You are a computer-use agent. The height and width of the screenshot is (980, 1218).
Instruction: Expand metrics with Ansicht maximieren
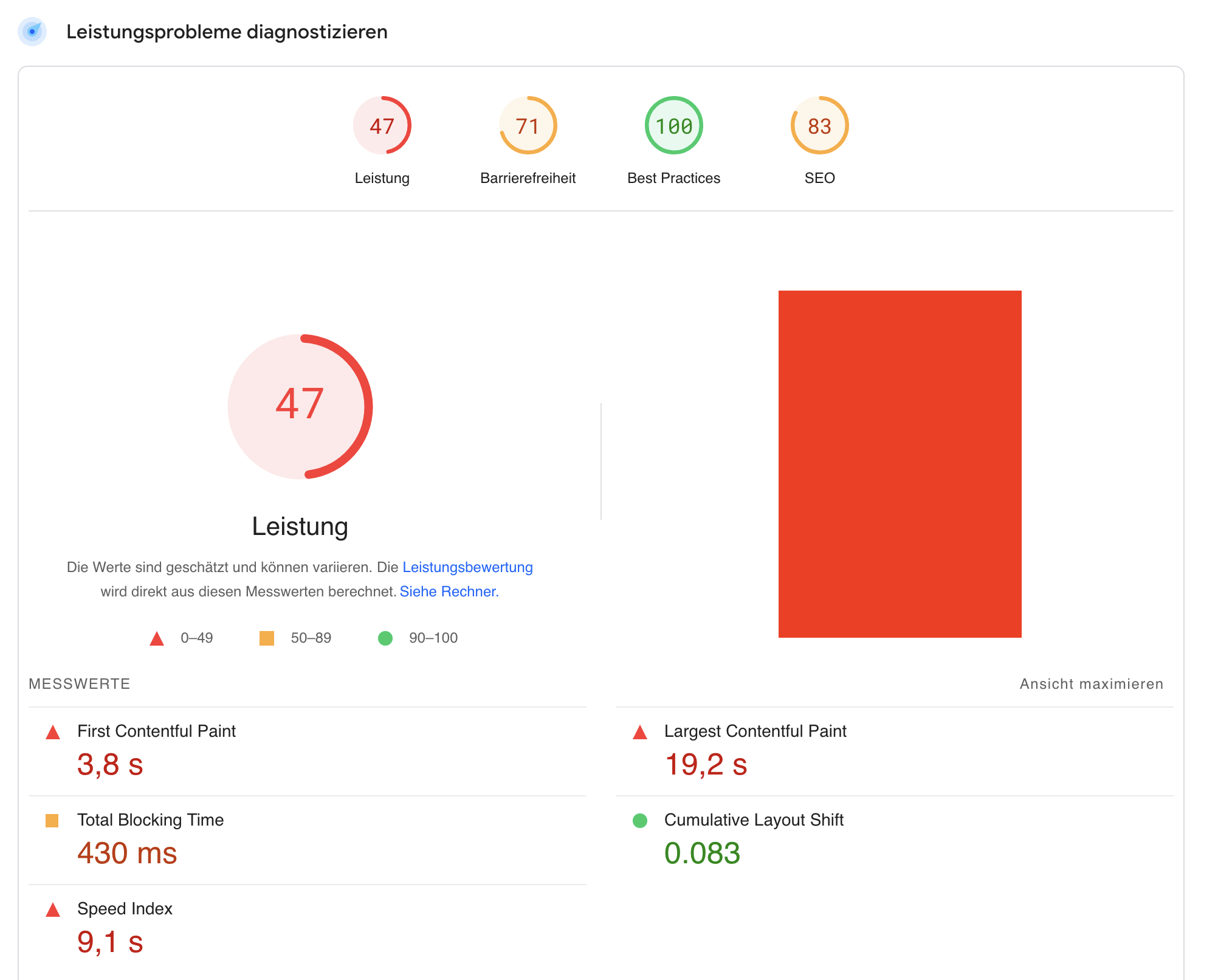[x=1091, y=684]
